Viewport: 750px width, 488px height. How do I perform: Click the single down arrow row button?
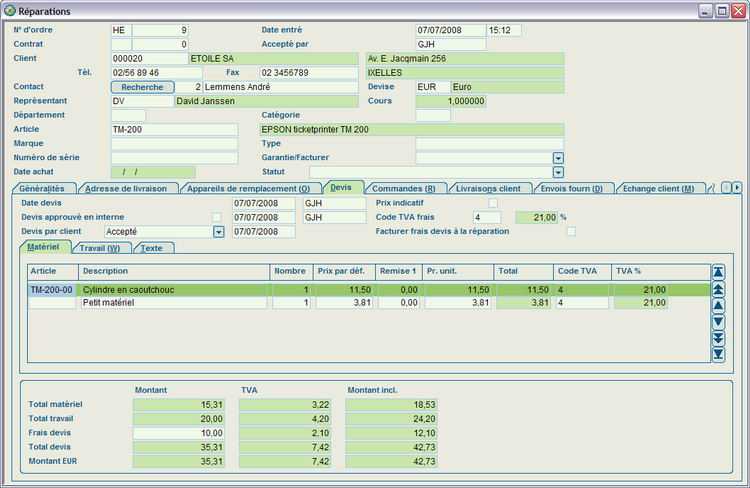point(718,322)
